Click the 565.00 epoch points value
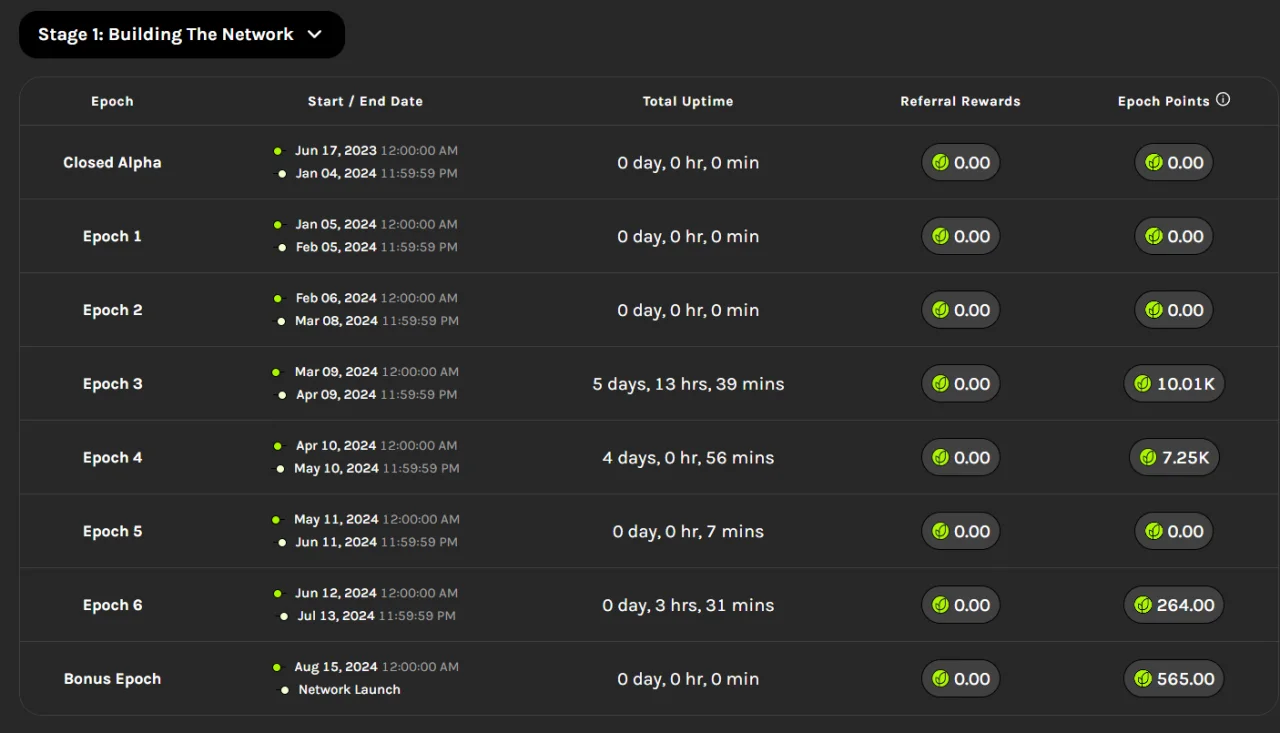This screenshot has height=733, width=1280. pos(1186,679)
